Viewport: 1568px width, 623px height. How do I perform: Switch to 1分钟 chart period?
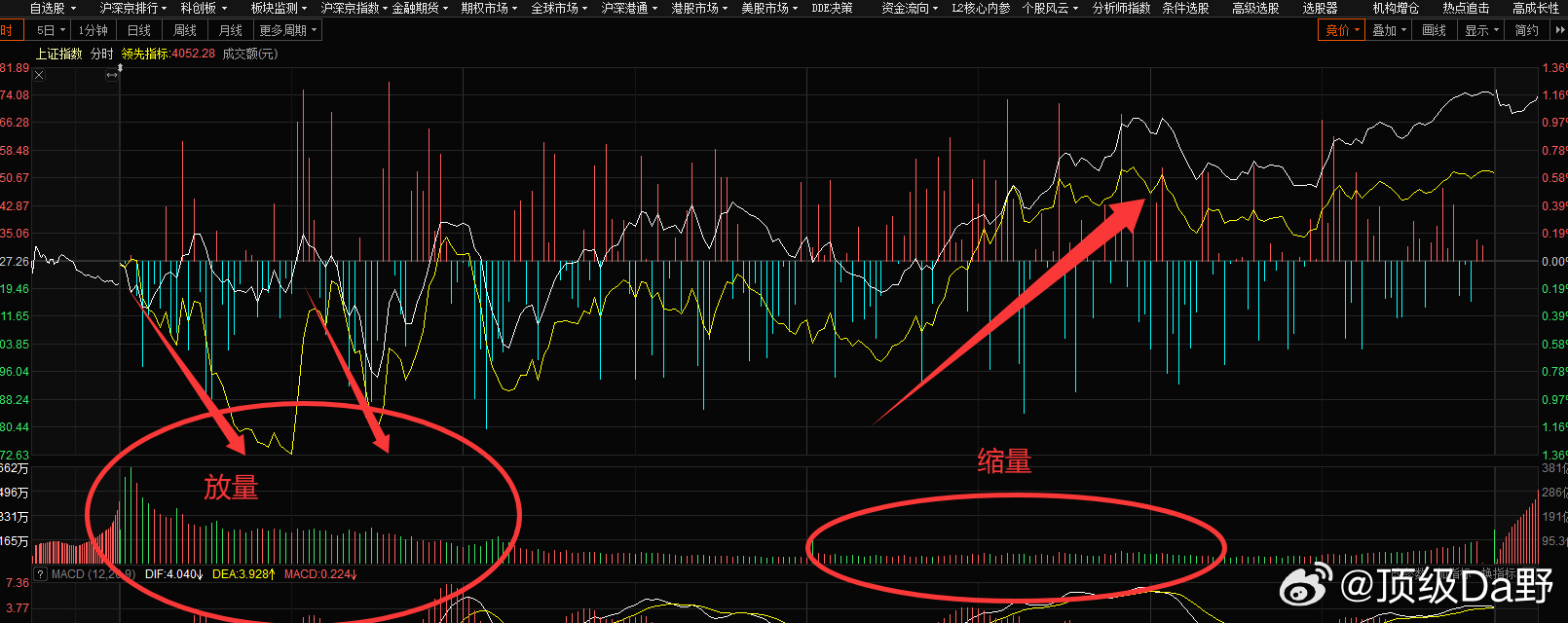[x=93, y=30]
